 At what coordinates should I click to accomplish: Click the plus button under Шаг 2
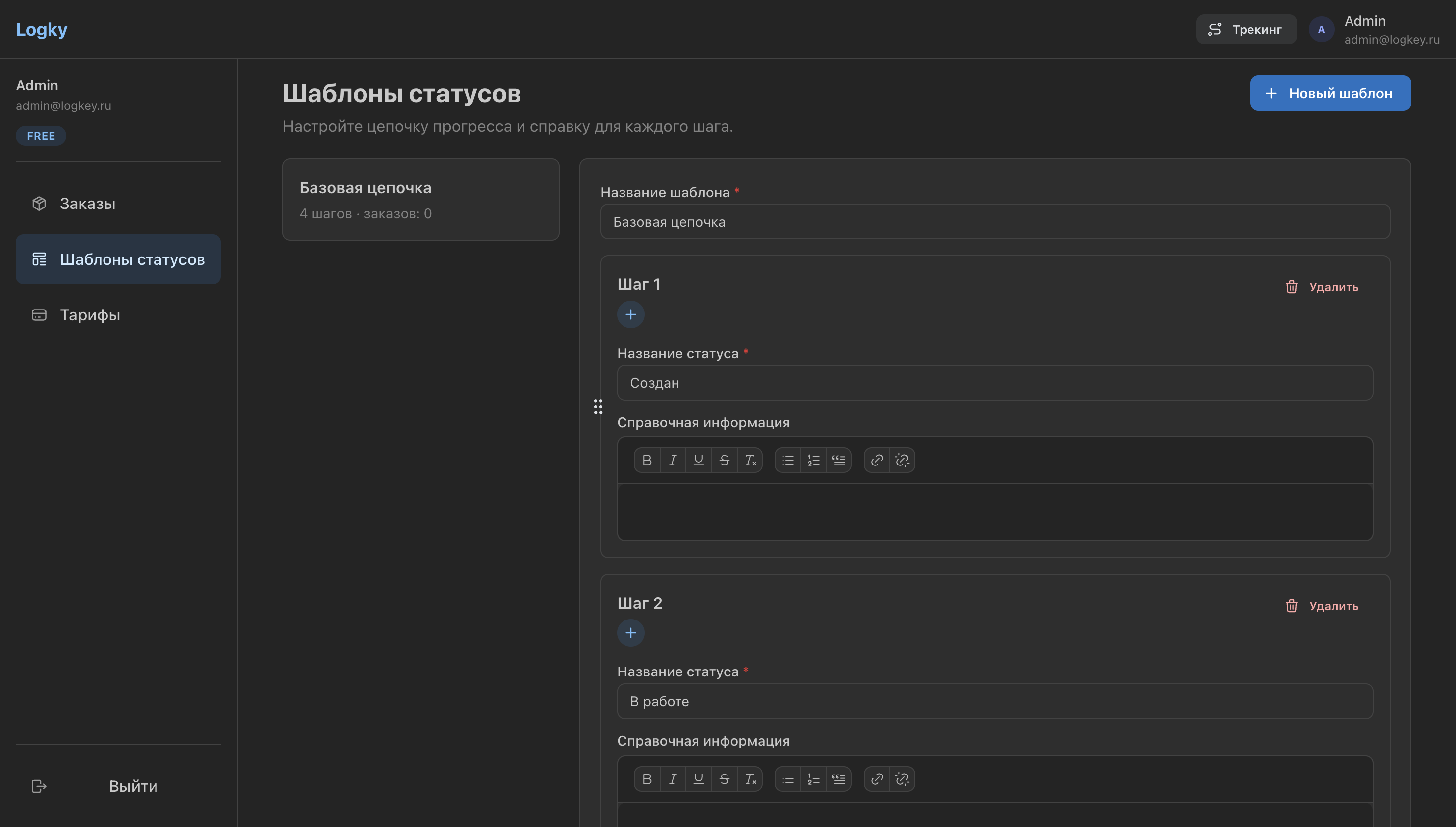[x=631, y=633]
